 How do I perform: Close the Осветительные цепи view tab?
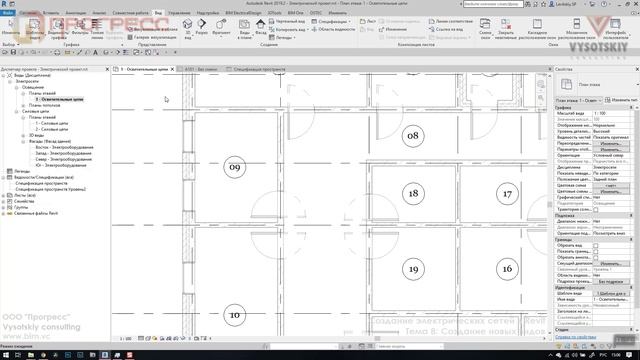click(x=172, y=69)
